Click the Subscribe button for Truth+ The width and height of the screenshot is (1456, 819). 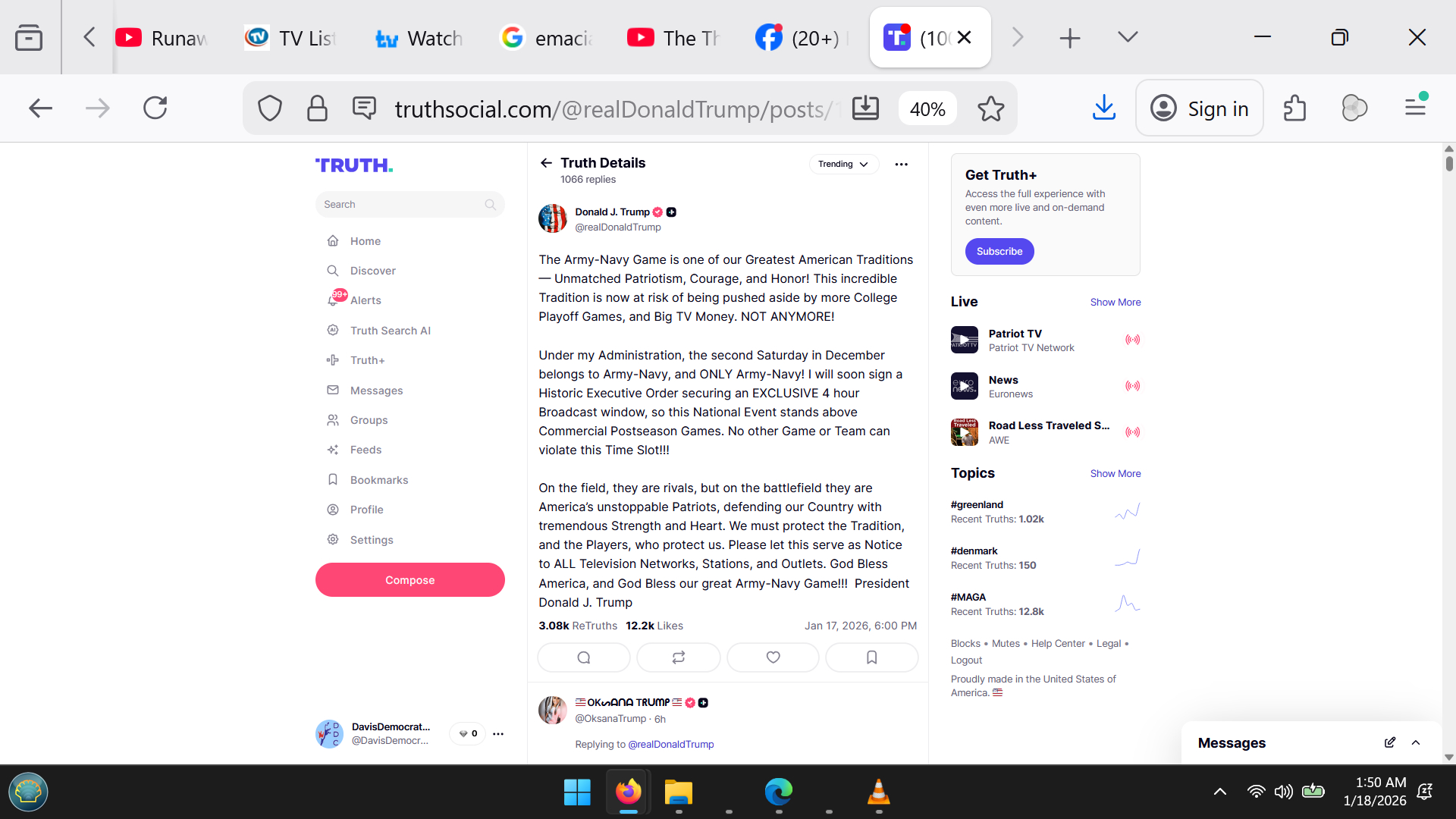click(999, 251)
